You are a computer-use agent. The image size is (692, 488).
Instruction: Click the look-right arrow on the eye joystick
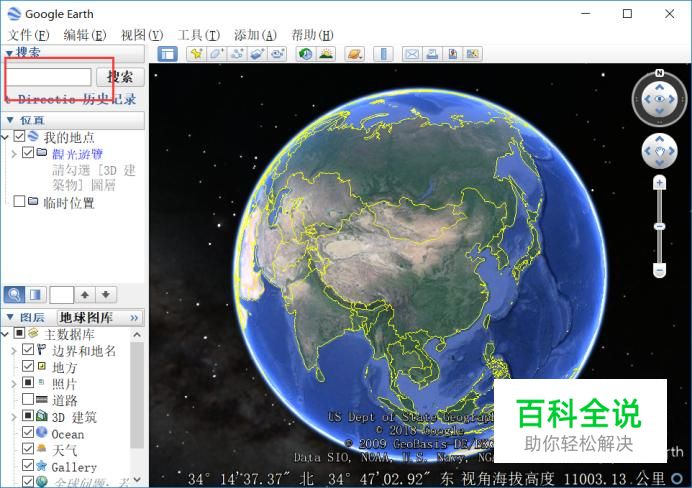pyautogui.click(x=672, y=99)
